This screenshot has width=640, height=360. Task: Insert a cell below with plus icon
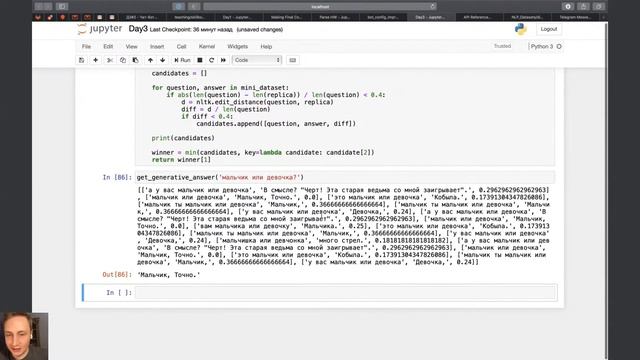pyautogui.click(x=96, y=60)
